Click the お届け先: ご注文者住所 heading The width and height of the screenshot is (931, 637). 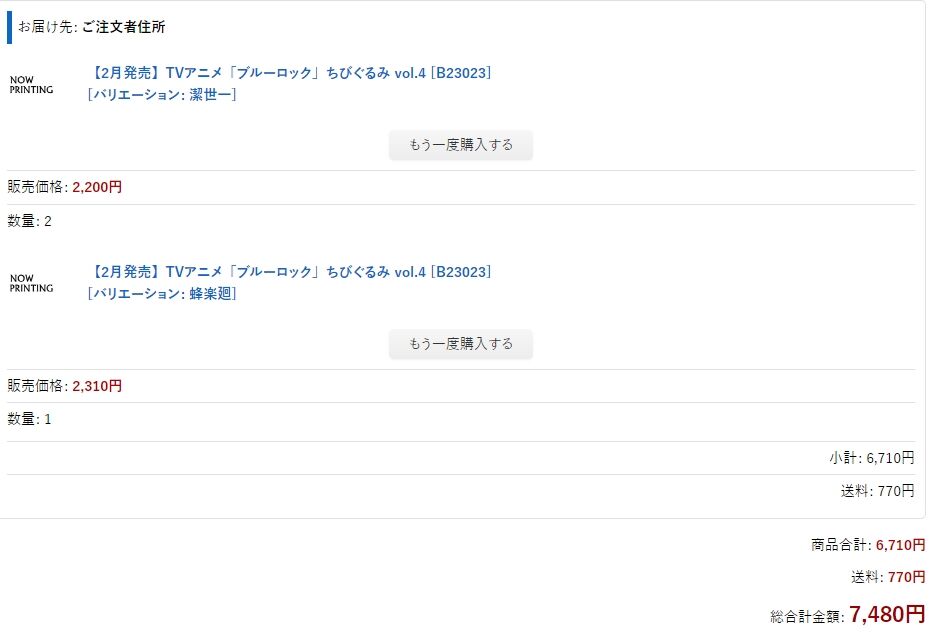91,27
